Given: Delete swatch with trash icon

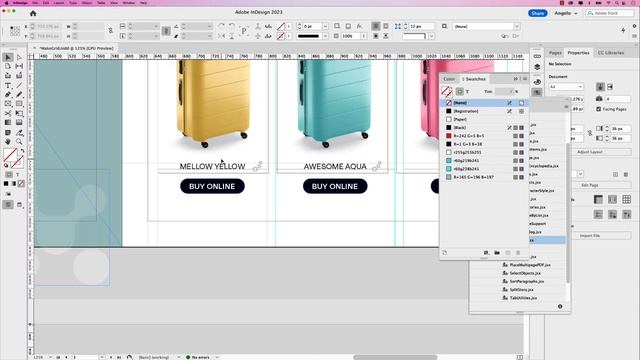Looking at the screenshot, I should (x=518, y=253).
